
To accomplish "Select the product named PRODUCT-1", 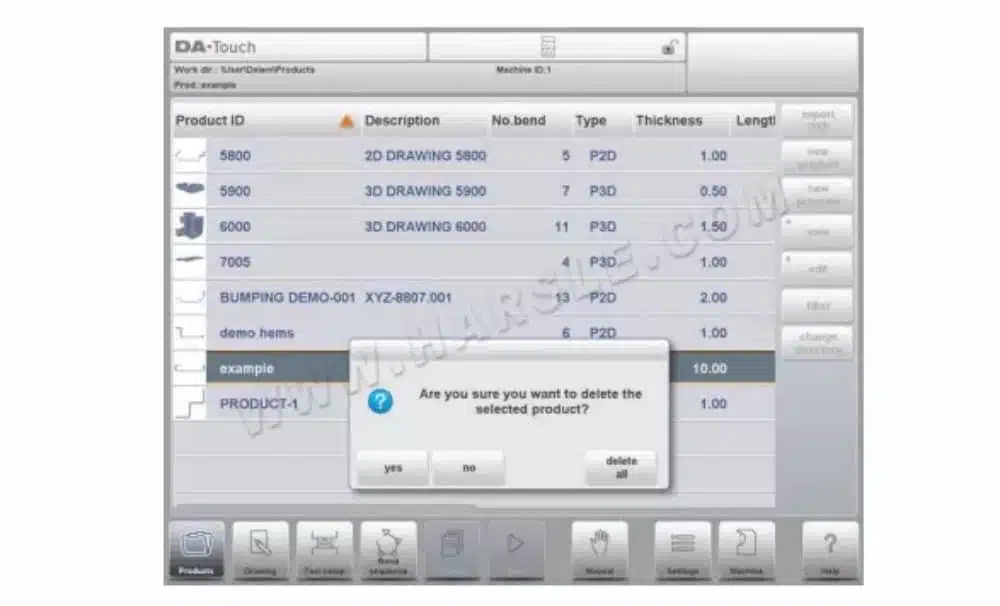I will point(258,404).
